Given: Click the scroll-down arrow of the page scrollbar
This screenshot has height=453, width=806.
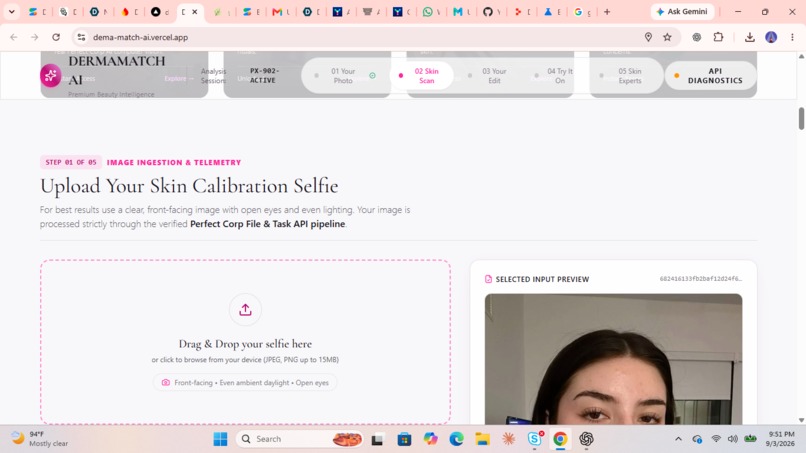Looking at the screenshot, I should 801,420.
